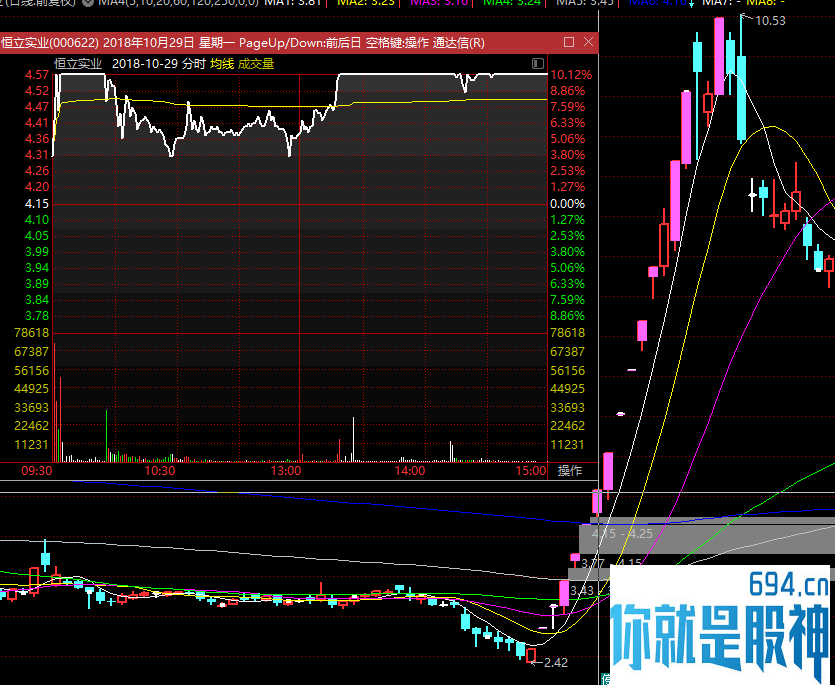Click the 3.43 gap label beside the candle
This screenshot has width=835, height=685.
(x=582, y=591)
